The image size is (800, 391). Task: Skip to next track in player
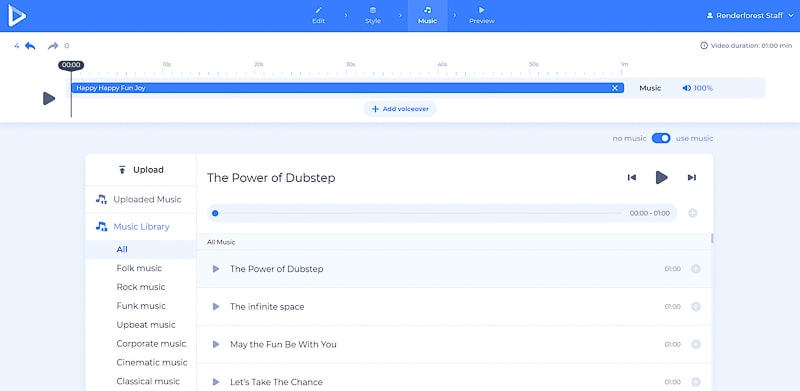[691, 178]
